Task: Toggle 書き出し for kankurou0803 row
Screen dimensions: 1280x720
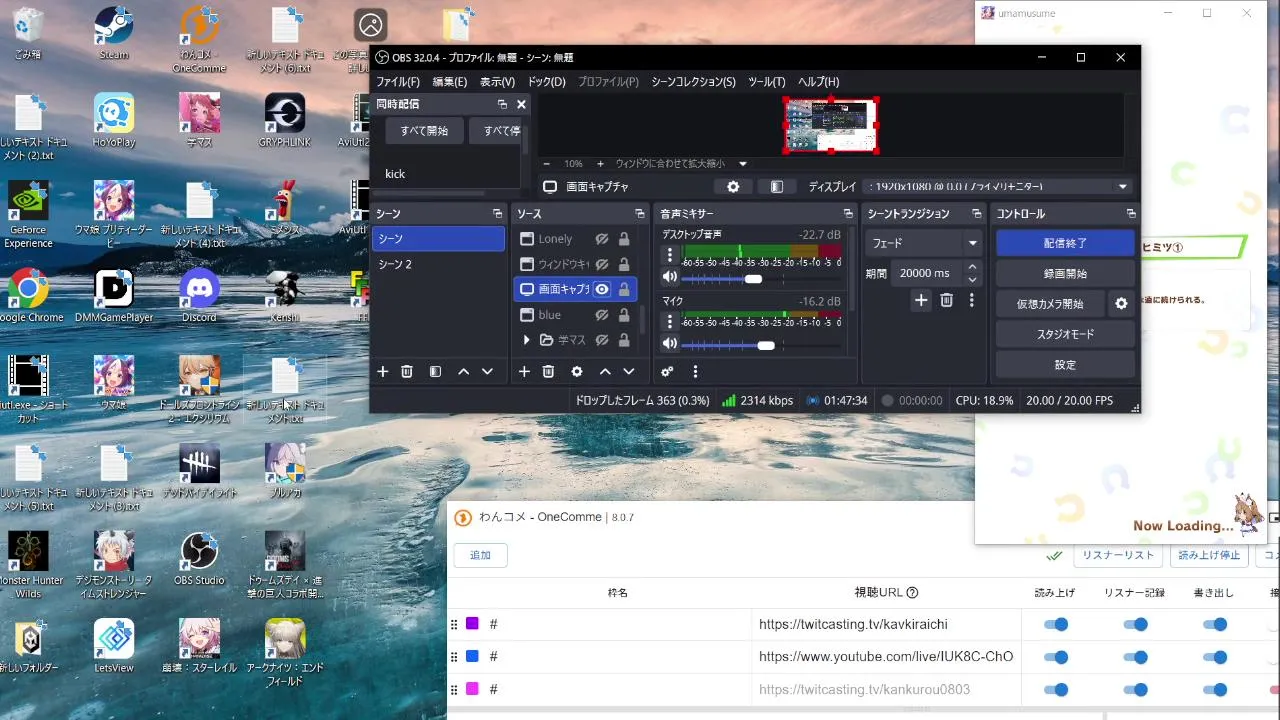Action: (x=1215, y=689)
